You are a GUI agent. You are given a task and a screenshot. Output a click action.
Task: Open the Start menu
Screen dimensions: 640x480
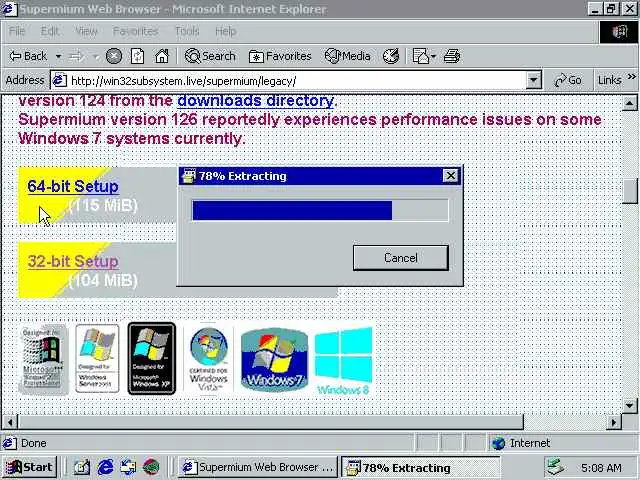(29, 467)
